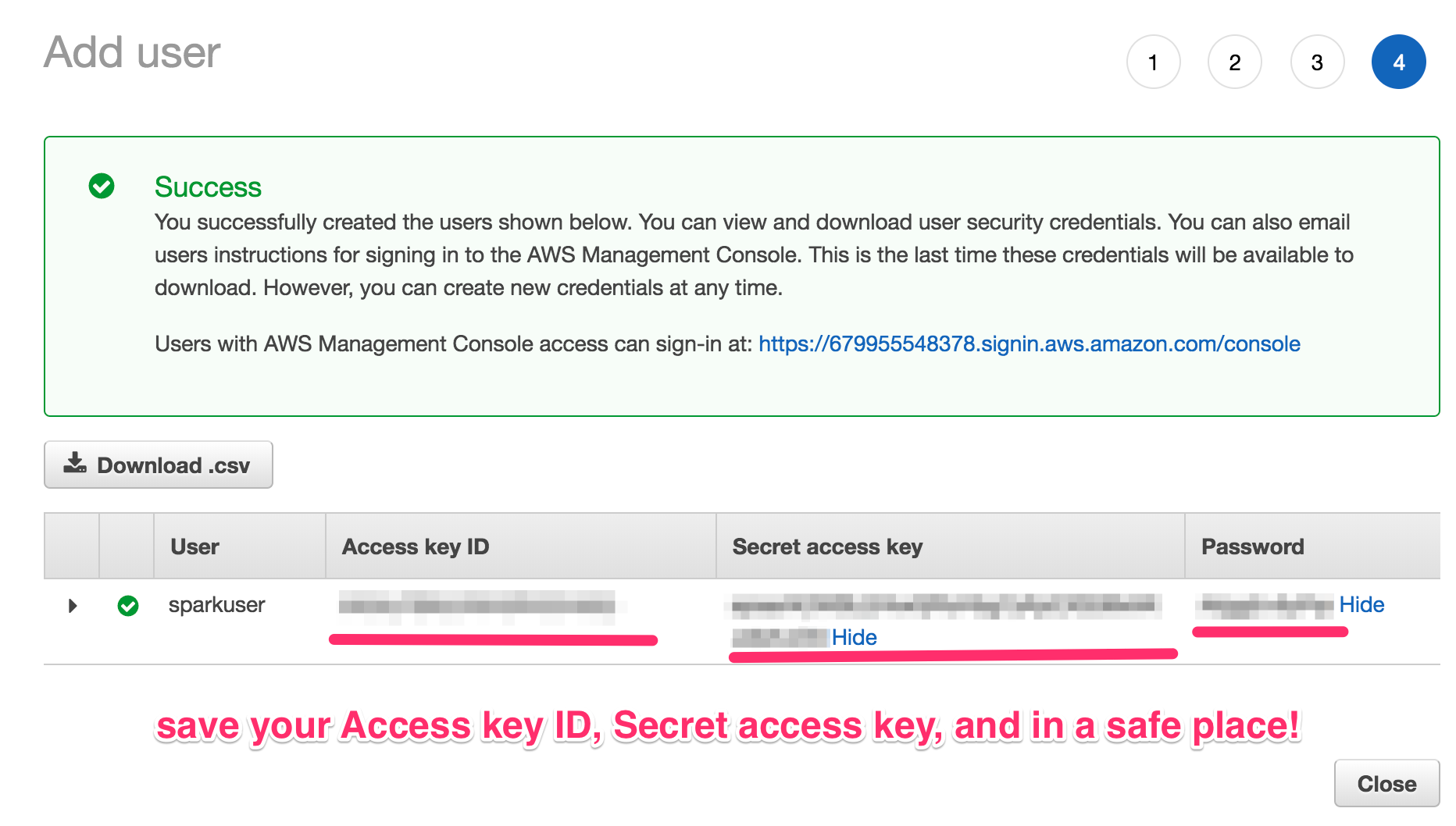Open the AWS console sign-in URL link
Screen dimensions: 1456x826
tap(1029, 344)
